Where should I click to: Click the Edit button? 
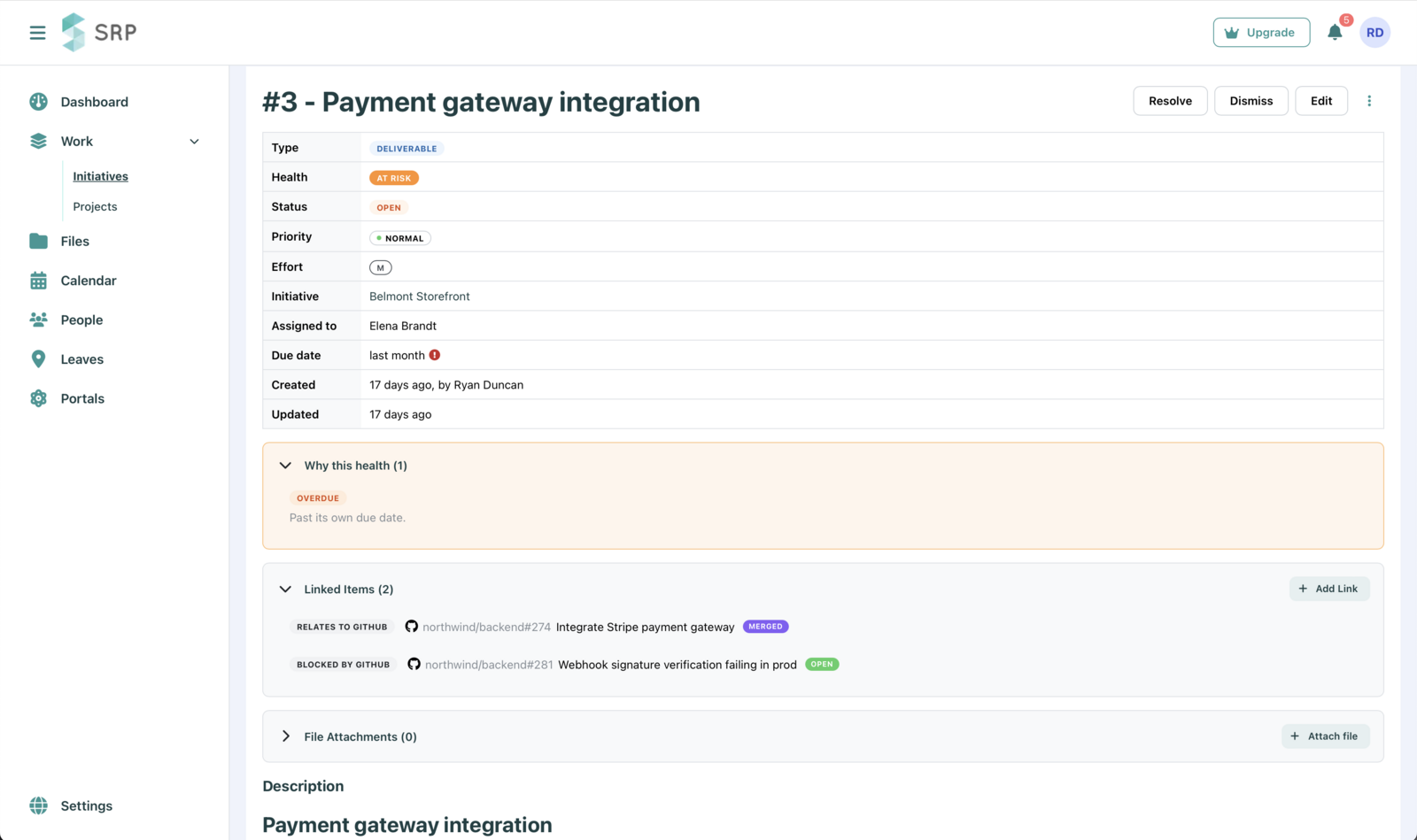pyautogui.click(x=1321, y=101)
